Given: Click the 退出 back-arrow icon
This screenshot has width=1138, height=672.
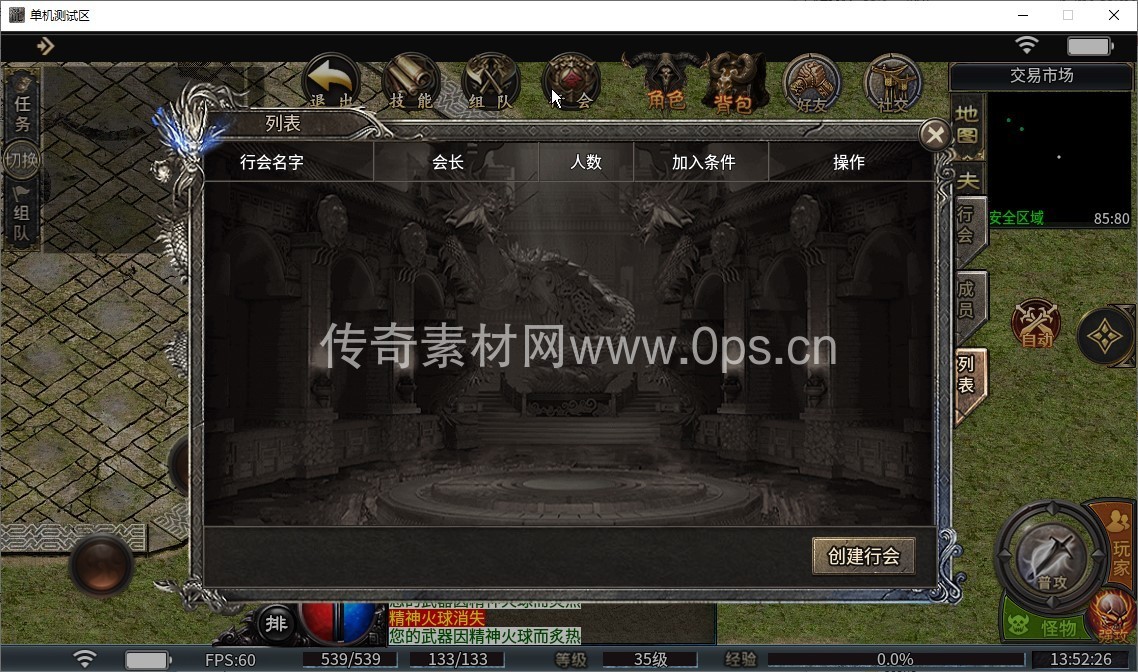Looking at the screenshot, I should [x=332, y=81].
